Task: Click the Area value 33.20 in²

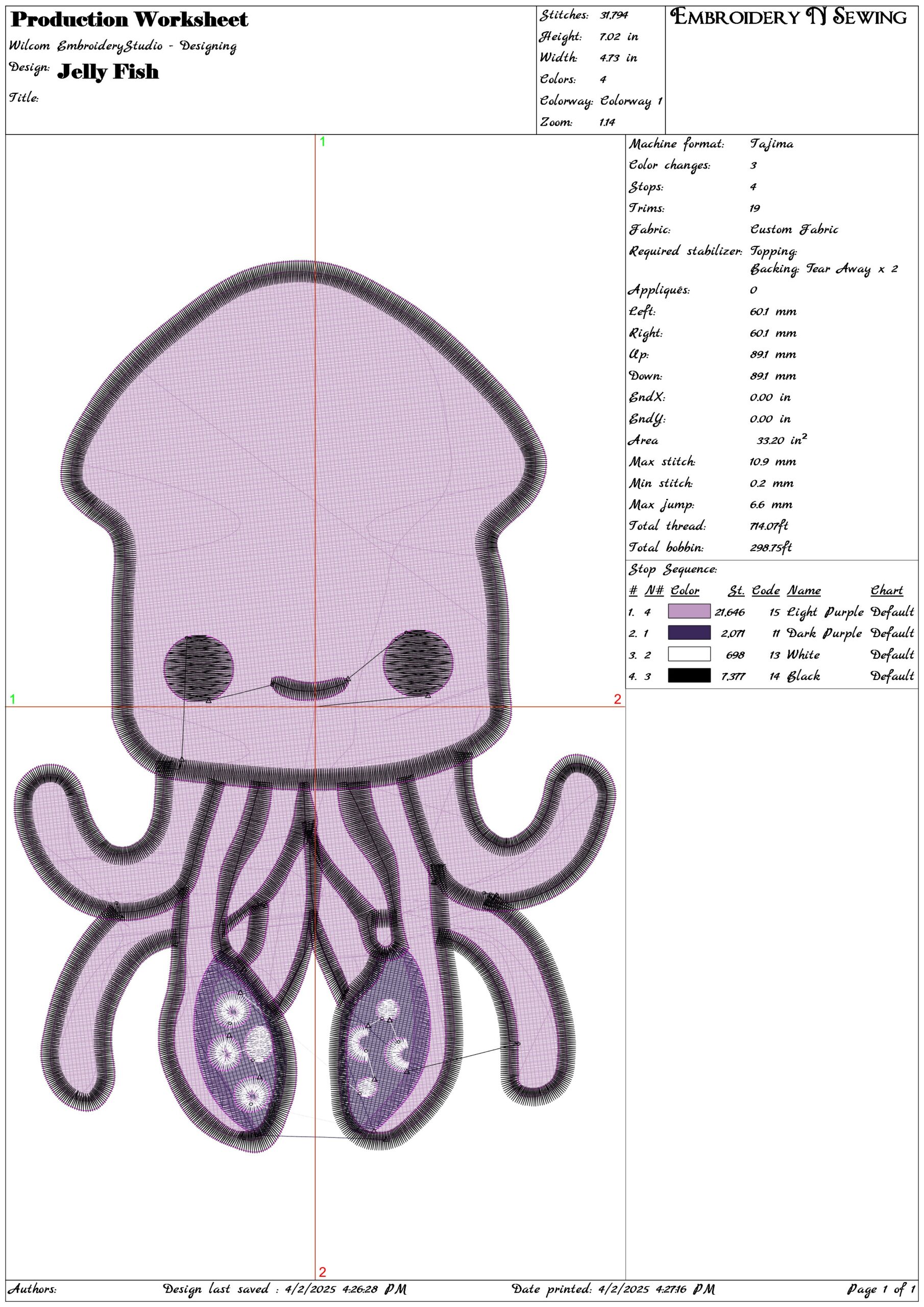Action: pyautogui.click(x=782, y=440)
